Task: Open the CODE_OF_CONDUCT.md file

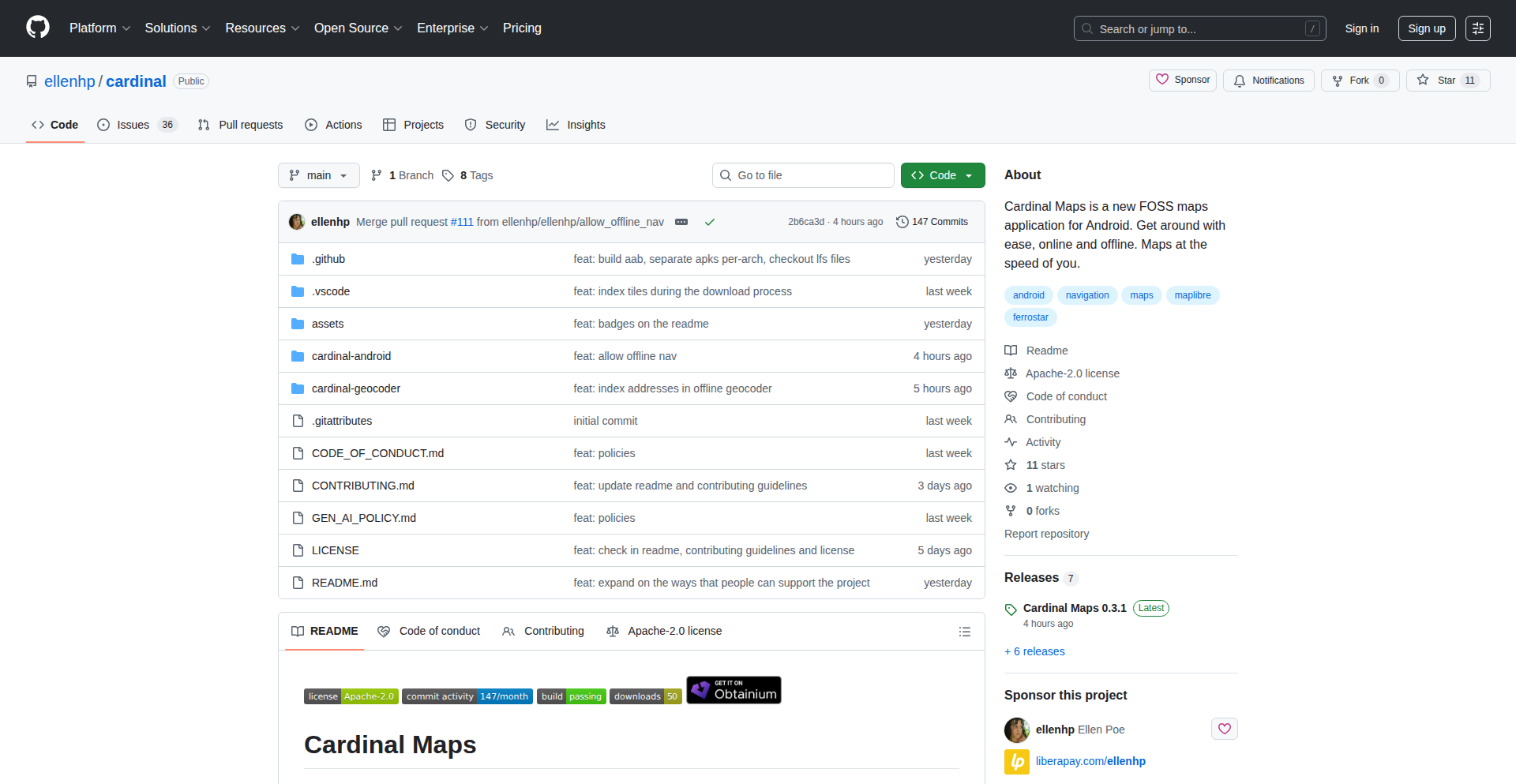Action: (x=377, y=453)
